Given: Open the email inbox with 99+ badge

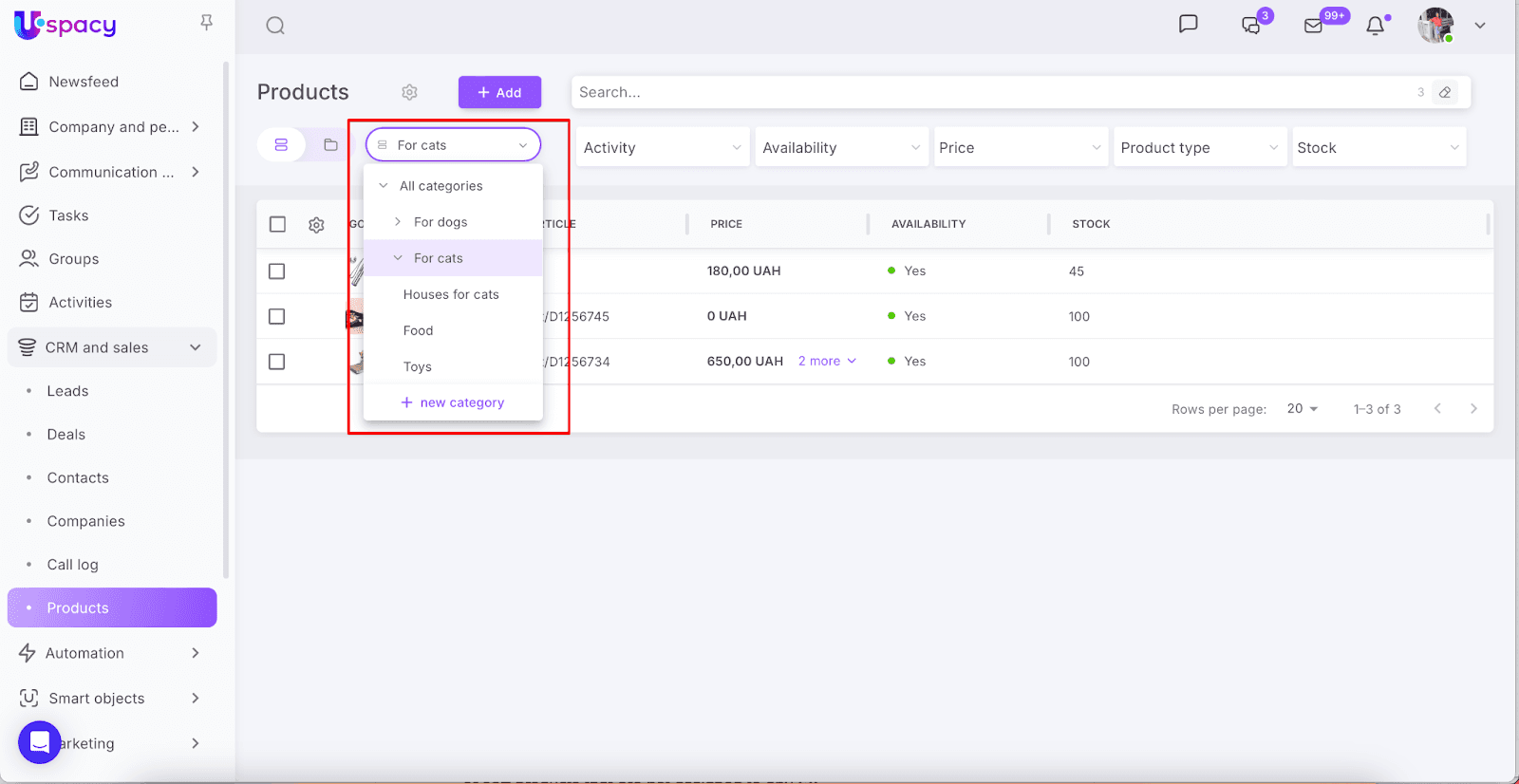Looking at the screenshot, I should tap(1314, 26).
